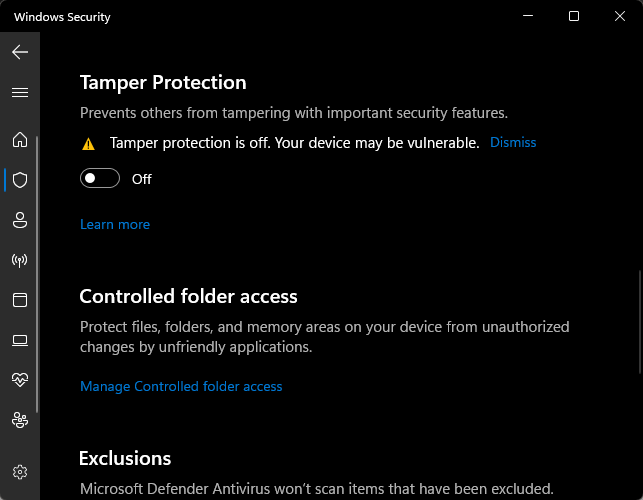Click the yellow warning triangle icon
This screenshot has width=643, height=500.
[x=88, y=144]
